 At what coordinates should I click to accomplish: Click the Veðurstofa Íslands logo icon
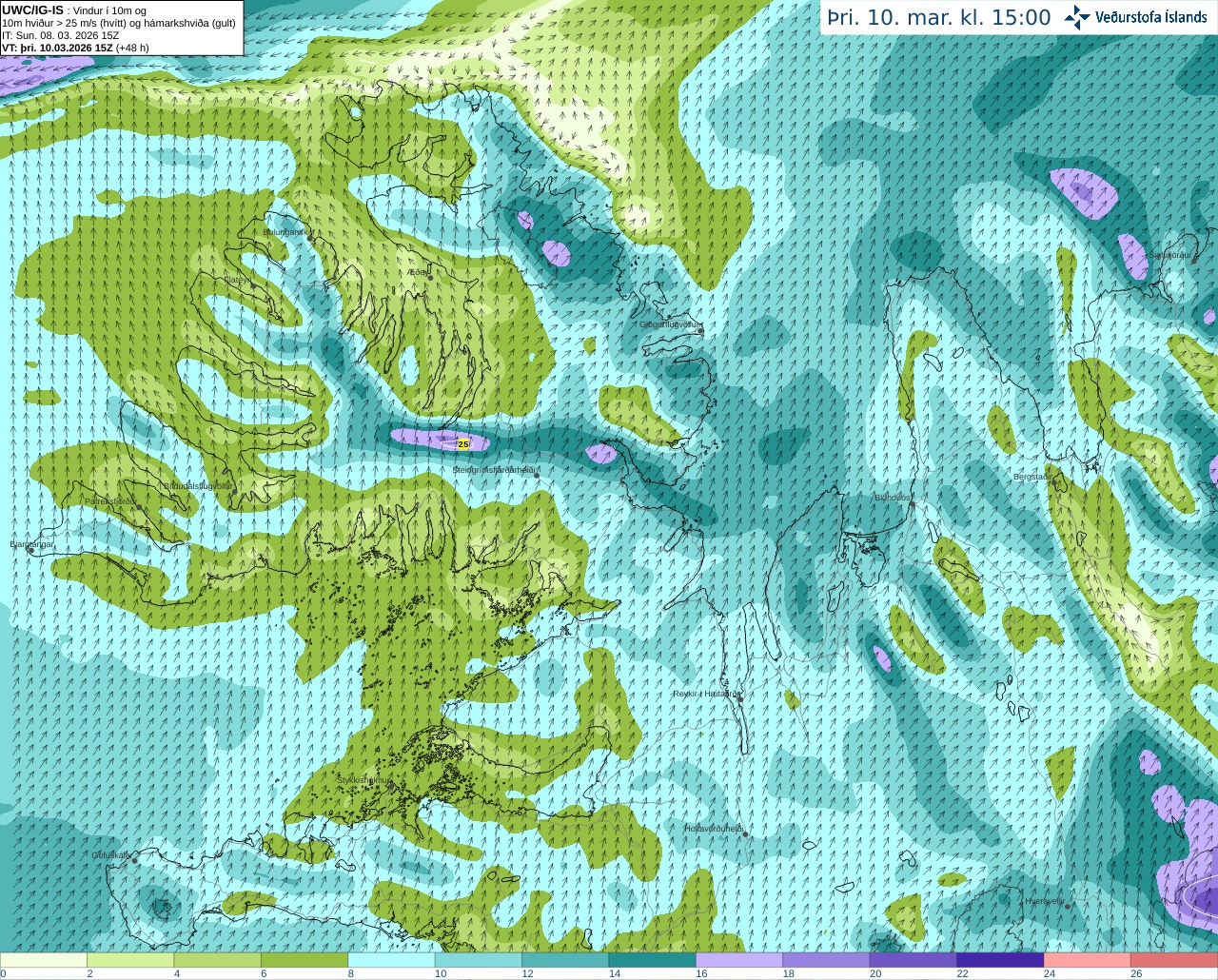(1076, 17)
